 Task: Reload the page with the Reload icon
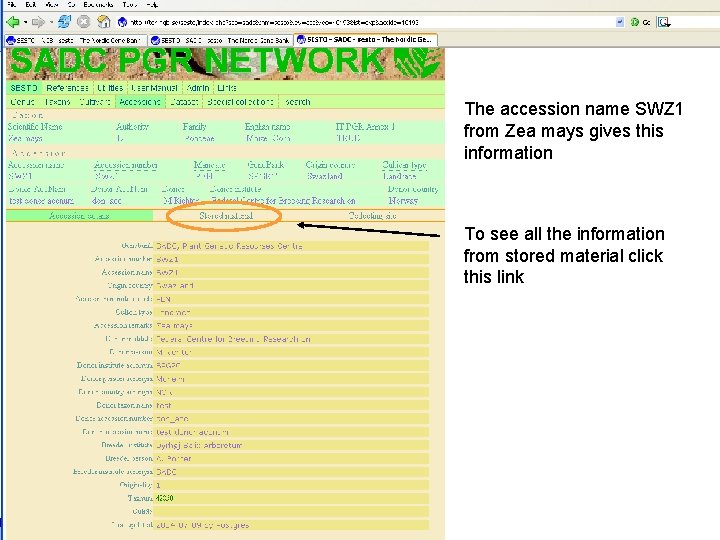pos(64,22)
